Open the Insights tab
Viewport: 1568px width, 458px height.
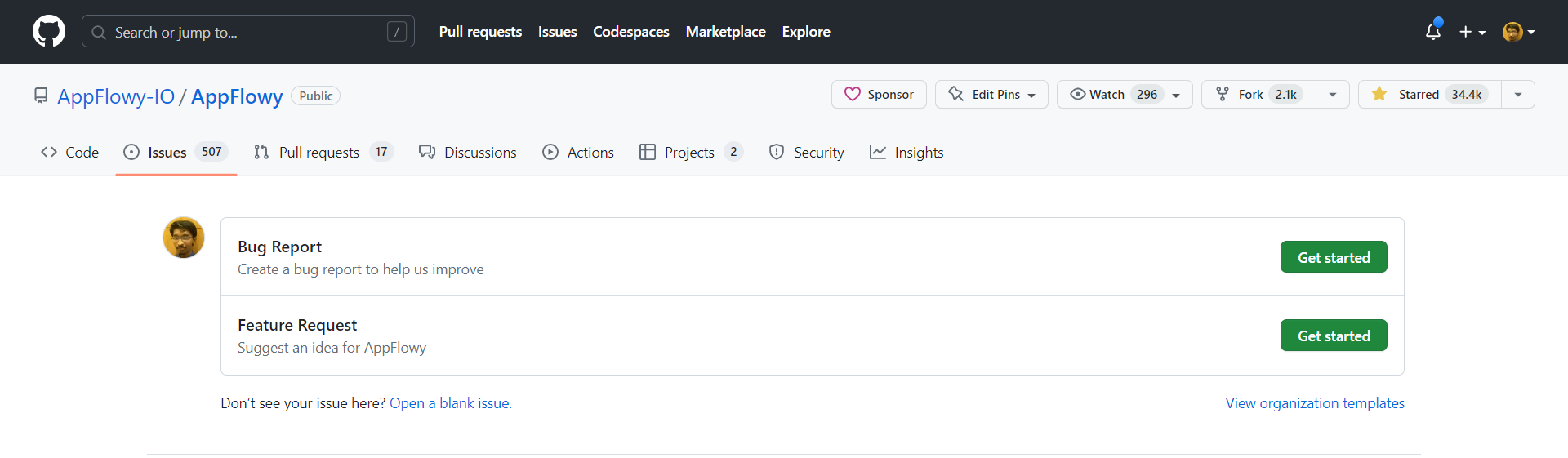pyautogui.click(x=906, y=152)
